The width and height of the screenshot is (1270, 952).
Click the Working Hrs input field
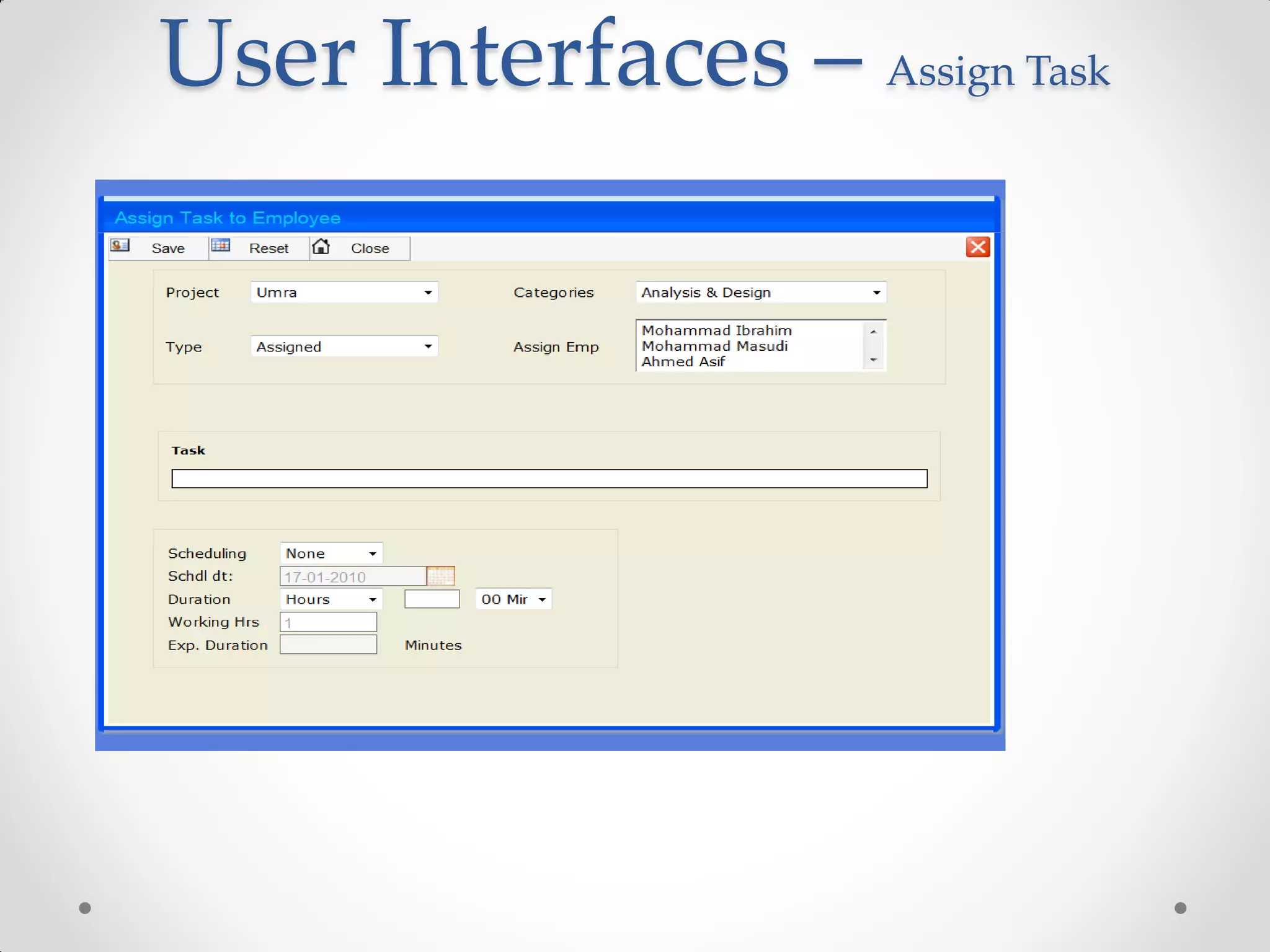(329, 622)
